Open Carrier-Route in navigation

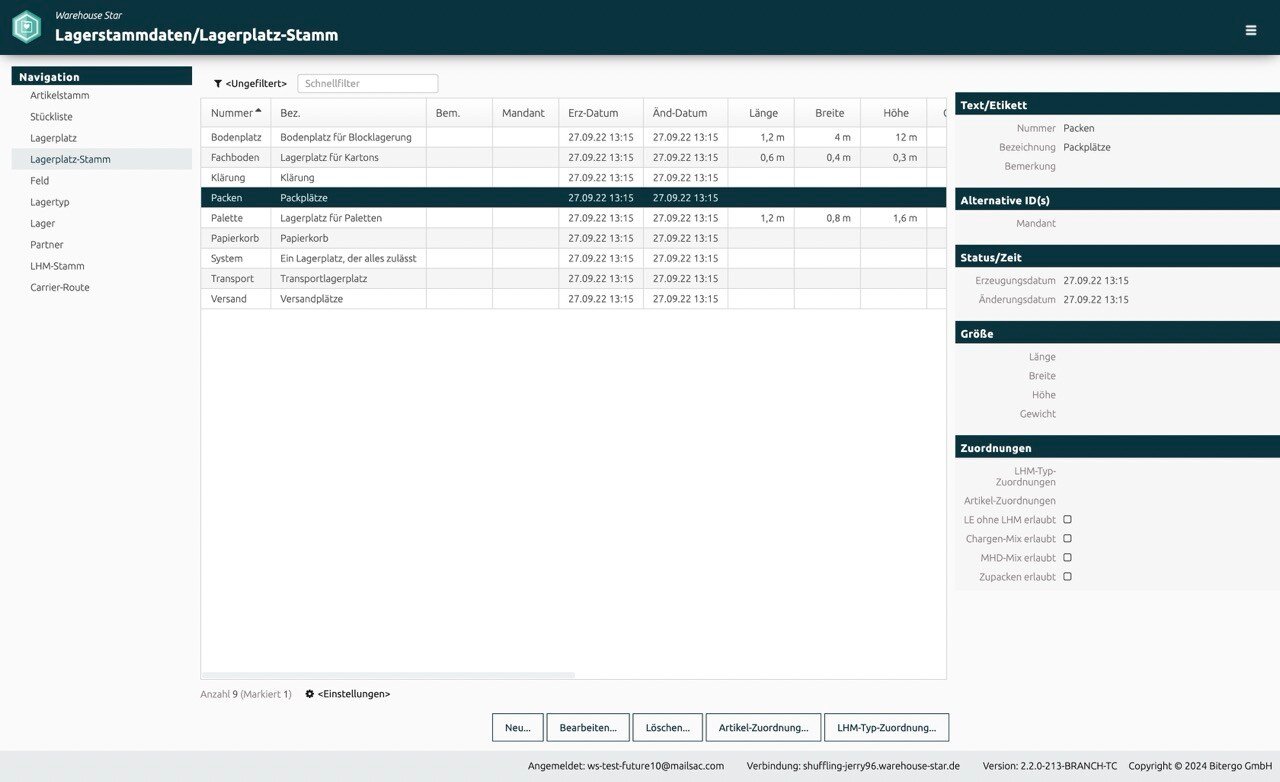(x=102, y=287)
